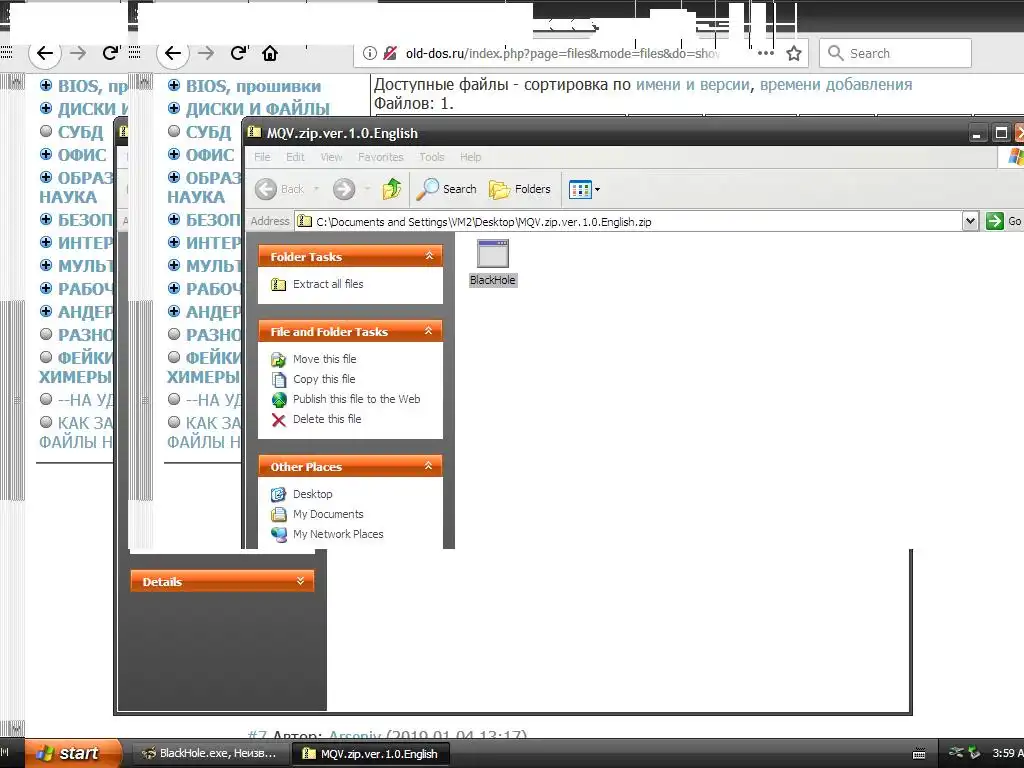Maximize the MQV.zip Explorer window
This screenshot has width=1024, height=768.
point(1000,133)
